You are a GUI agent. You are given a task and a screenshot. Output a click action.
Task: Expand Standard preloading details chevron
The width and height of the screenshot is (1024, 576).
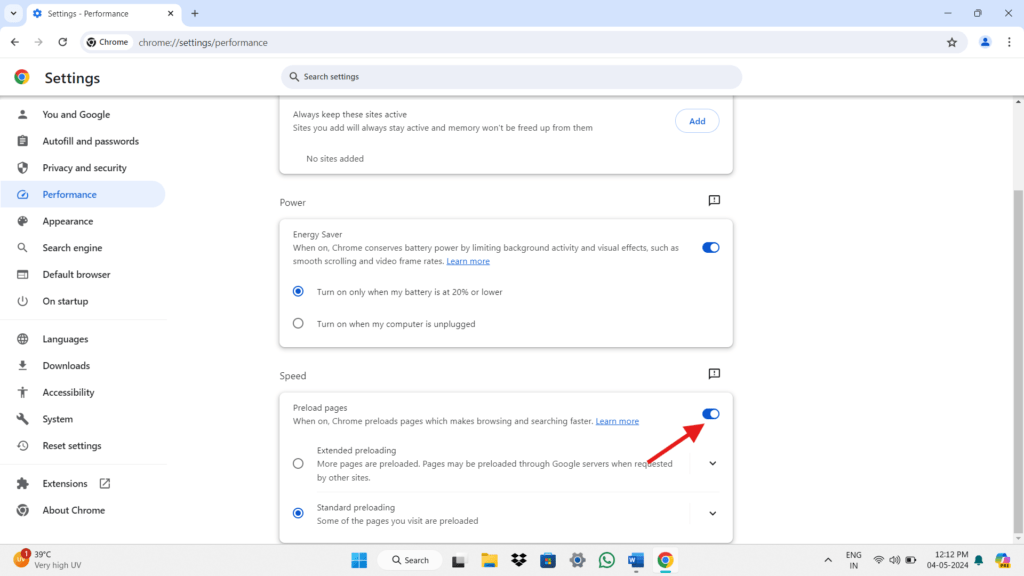[712, 513]
